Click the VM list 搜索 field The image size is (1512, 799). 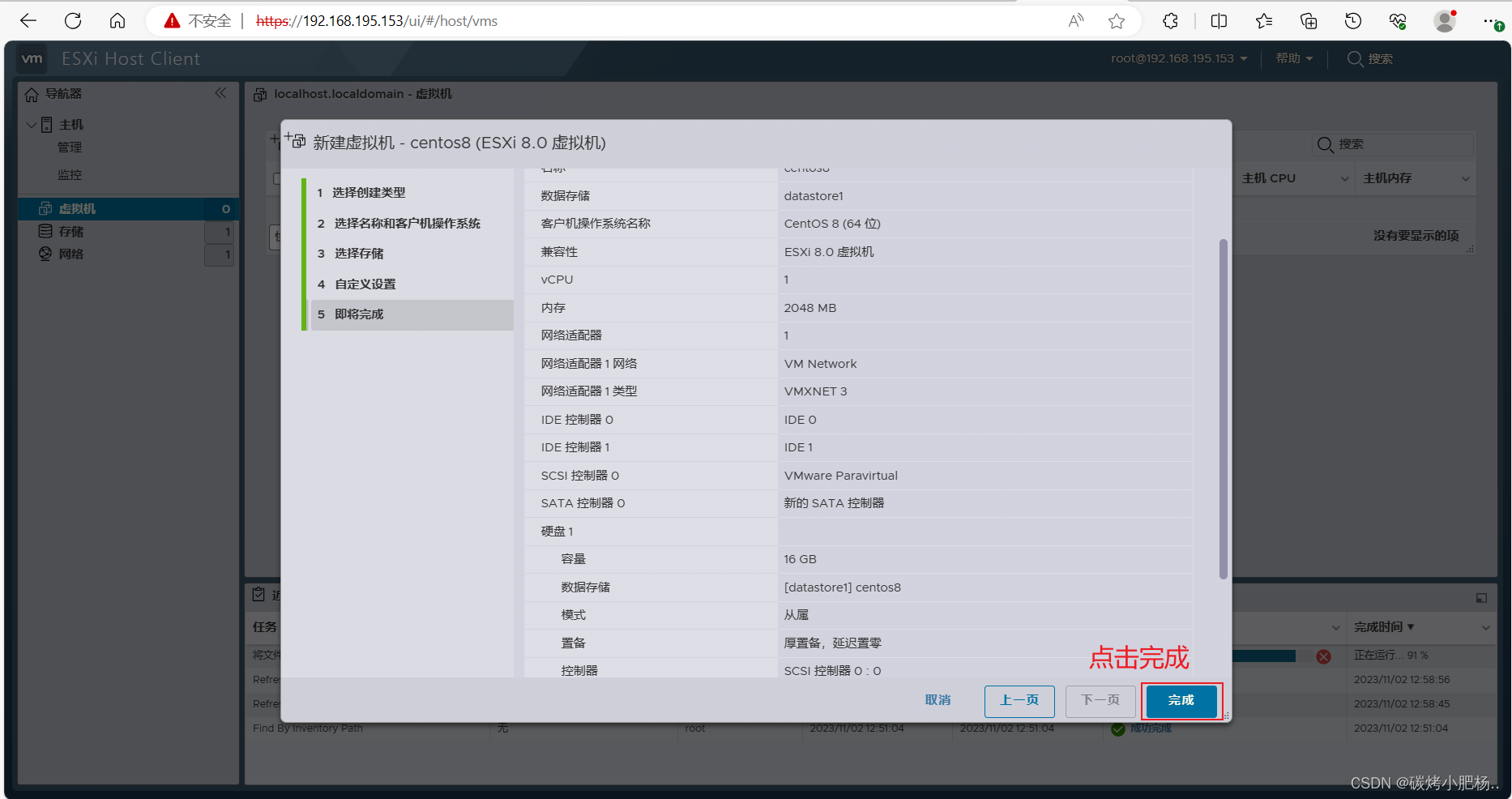click(x=1393, y=144)
